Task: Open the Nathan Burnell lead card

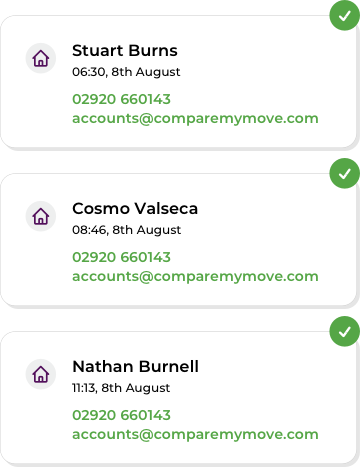Action: [179, 397]
